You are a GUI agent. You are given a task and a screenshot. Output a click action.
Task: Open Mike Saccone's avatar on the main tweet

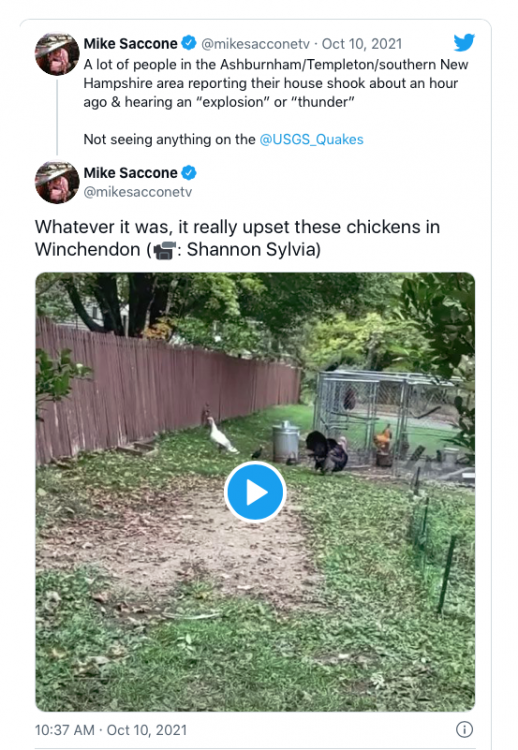coord(57,182)
